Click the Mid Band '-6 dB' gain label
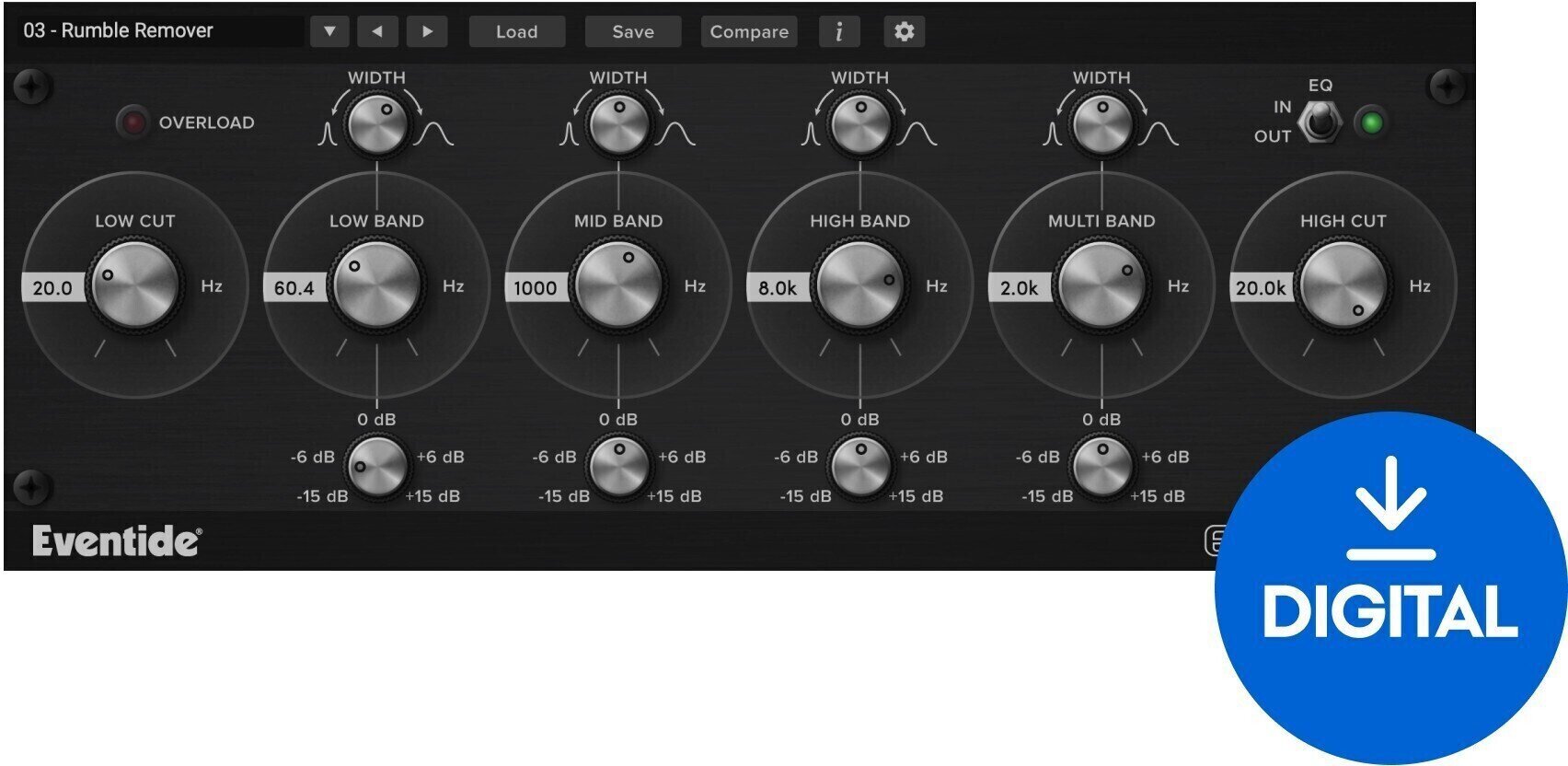The image size is (1568, 766). tap(554, 457)
